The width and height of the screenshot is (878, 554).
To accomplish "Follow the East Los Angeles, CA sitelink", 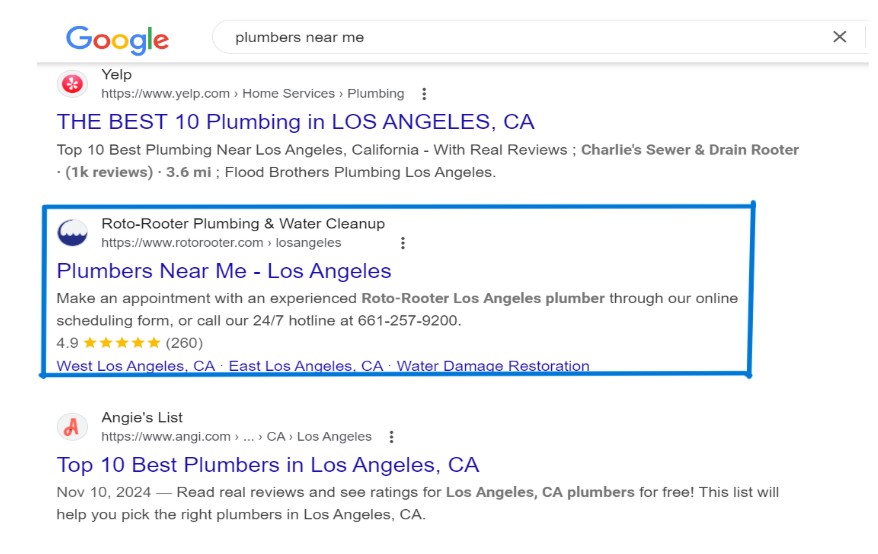I will click(306, 366).
